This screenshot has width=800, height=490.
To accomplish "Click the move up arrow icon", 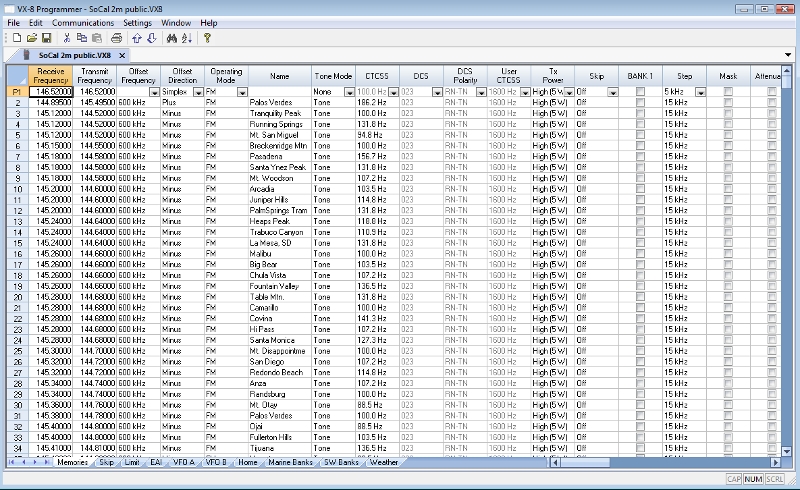I will [137, 38].
